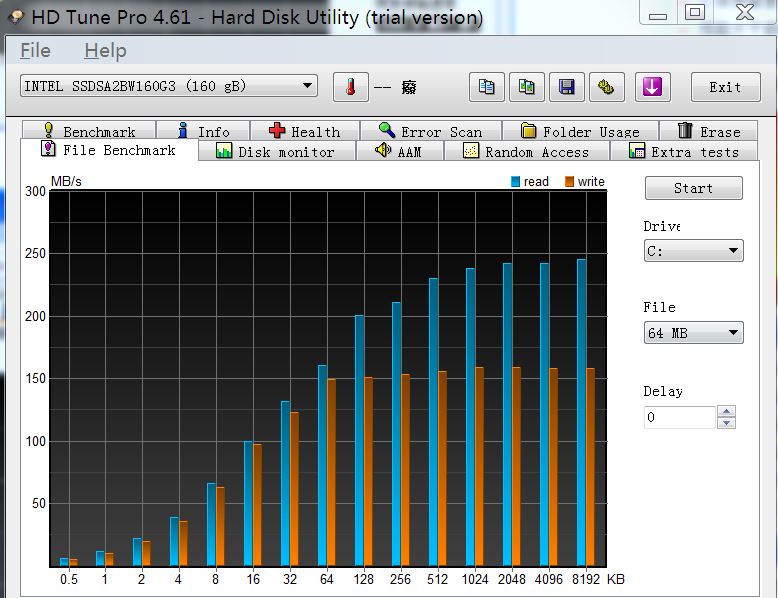Maximize the HD Tune Pro window
The image size is (778, 598).
tap(695, 12)
